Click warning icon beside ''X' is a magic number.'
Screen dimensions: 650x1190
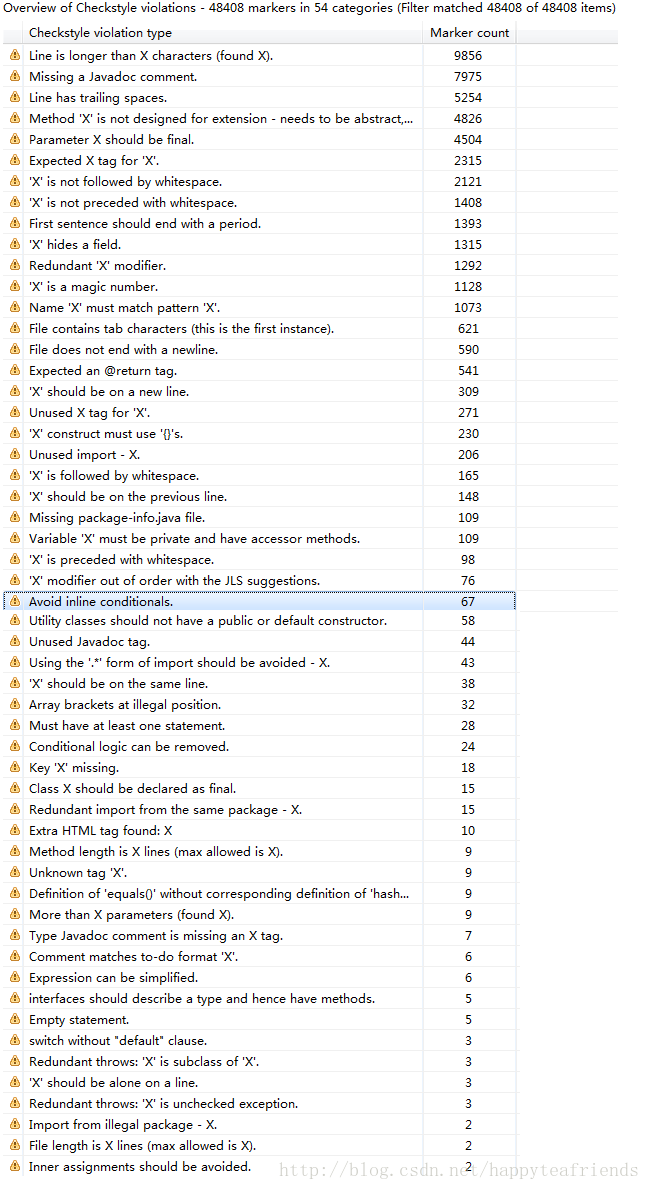click(15, 286)
